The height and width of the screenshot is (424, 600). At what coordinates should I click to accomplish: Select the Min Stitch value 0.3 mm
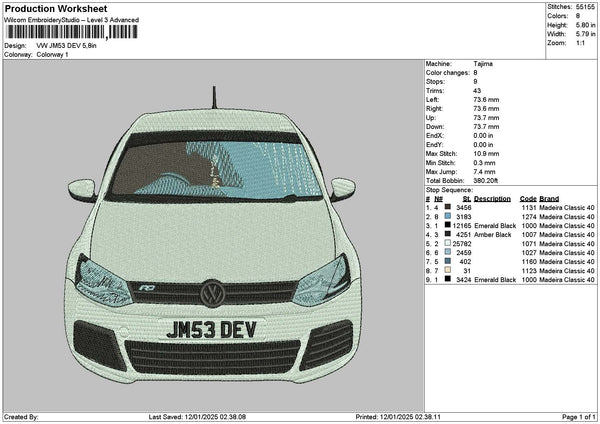pyautogui.click(x=484, y=163)
